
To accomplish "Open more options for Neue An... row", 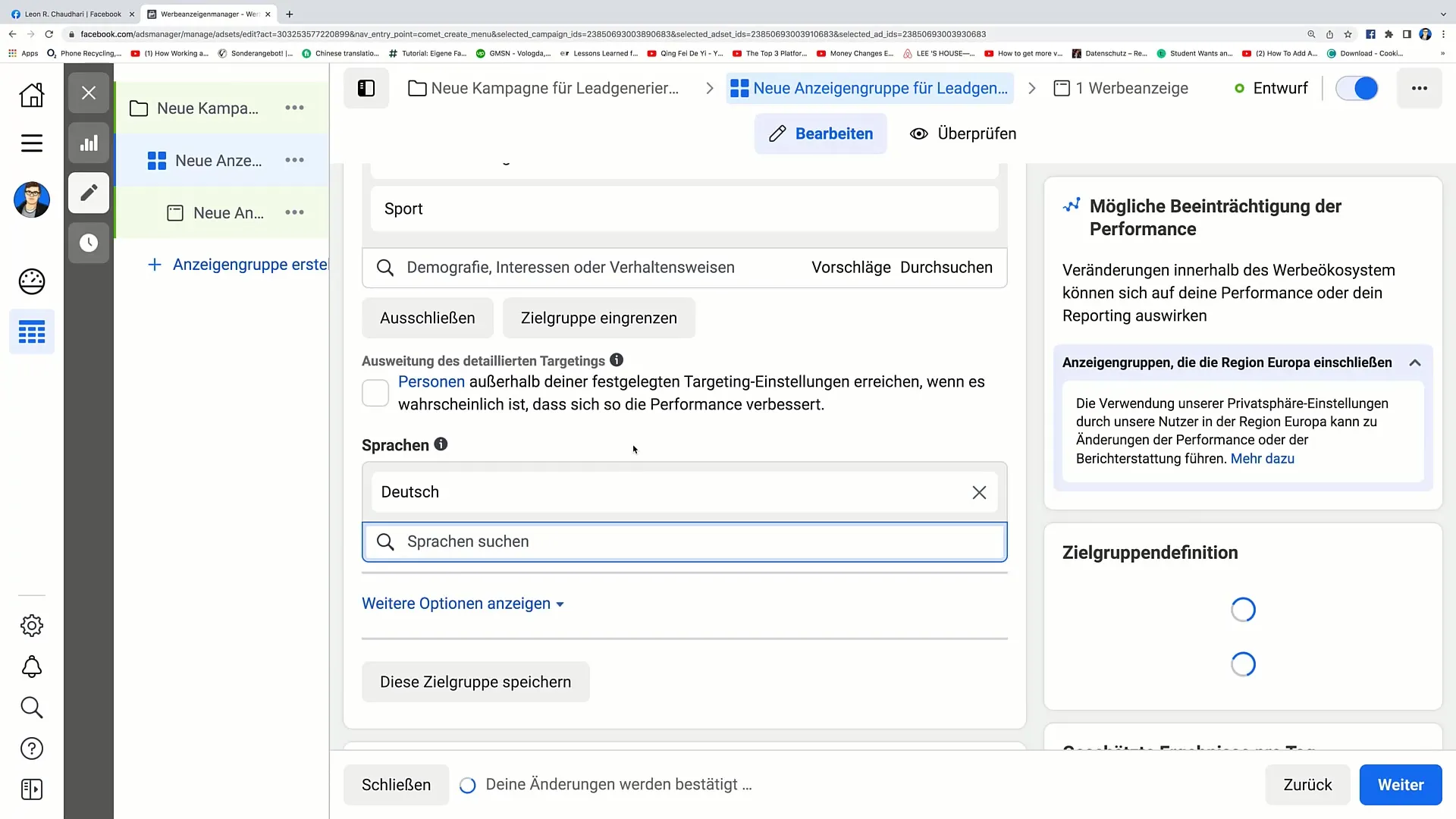I will (294, 212).
